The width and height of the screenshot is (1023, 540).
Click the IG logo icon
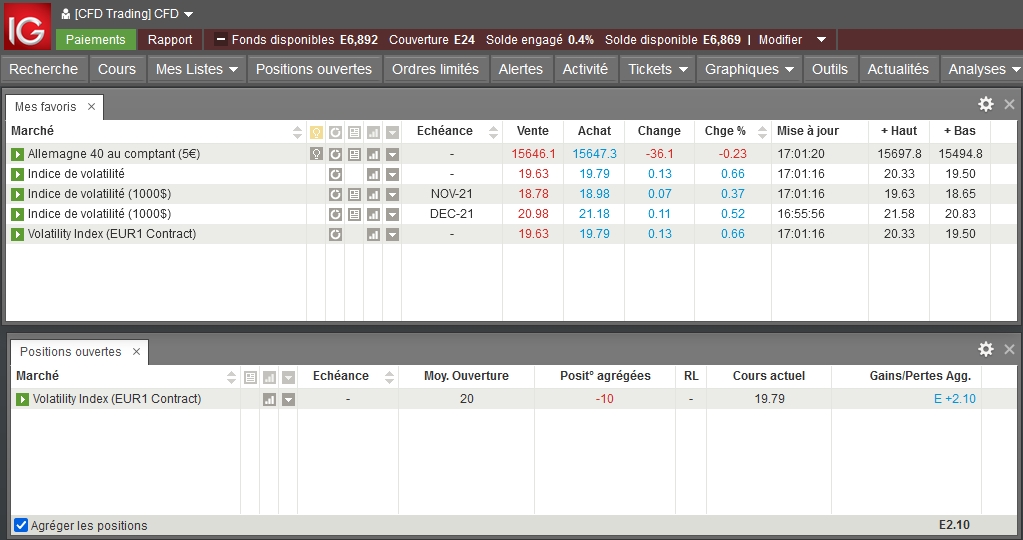[27, 27]
